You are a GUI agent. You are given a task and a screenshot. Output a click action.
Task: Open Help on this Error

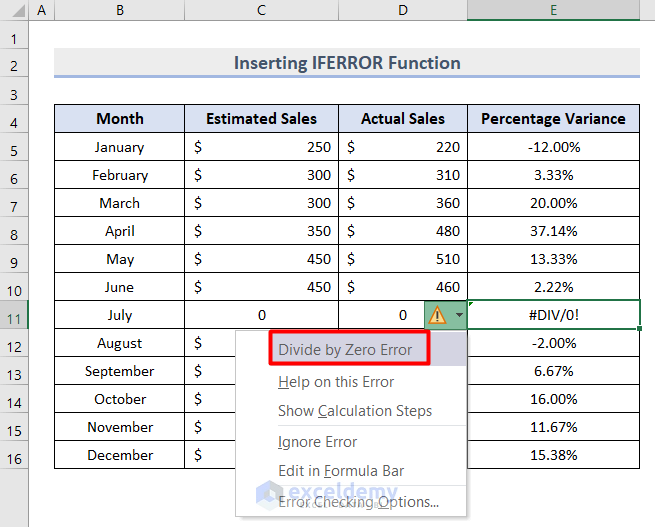[x=336, y=382]
